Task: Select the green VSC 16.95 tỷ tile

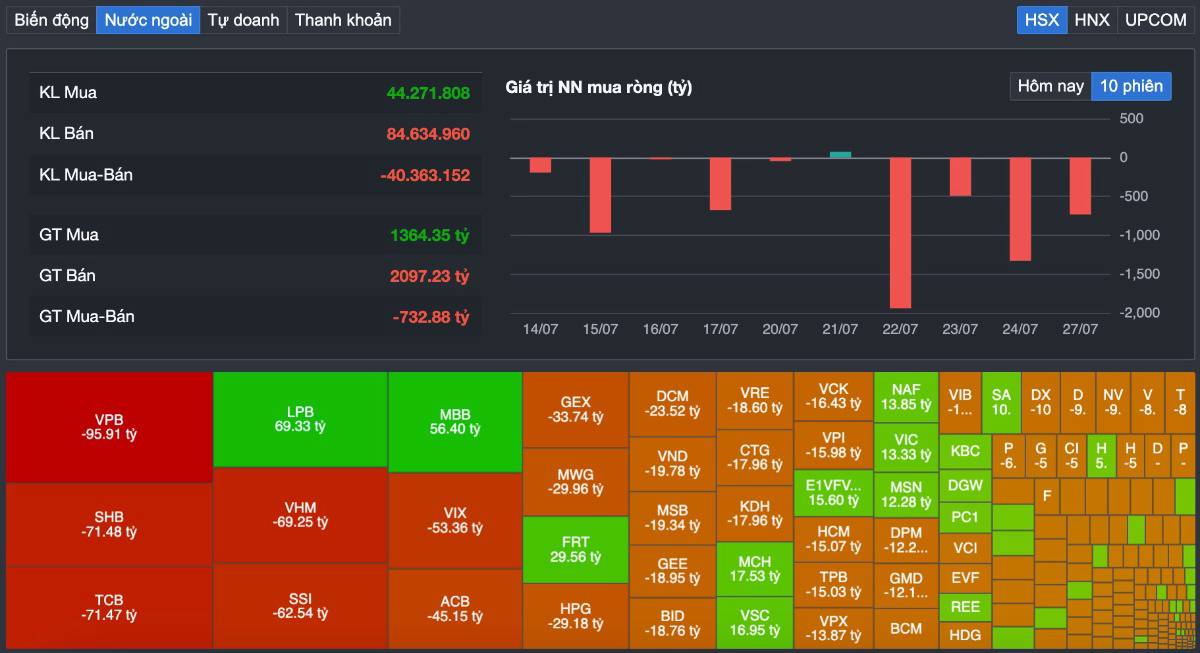Action: pos(755,623)
